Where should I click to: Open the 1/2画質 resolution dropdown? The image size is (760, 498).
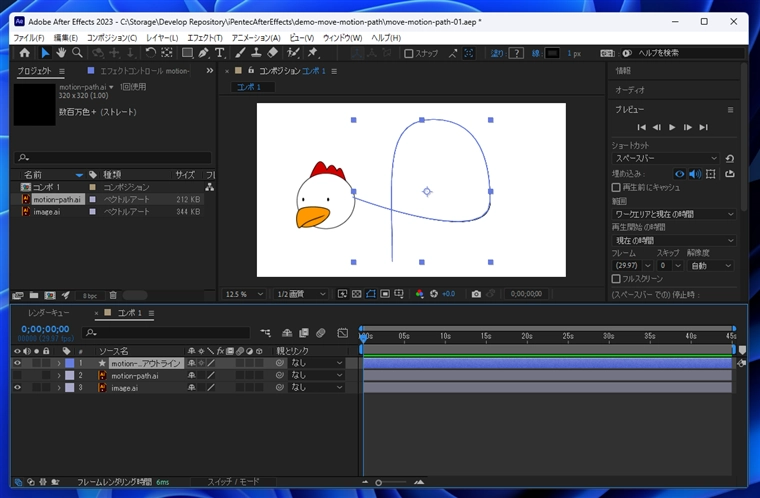click(301, 294)
